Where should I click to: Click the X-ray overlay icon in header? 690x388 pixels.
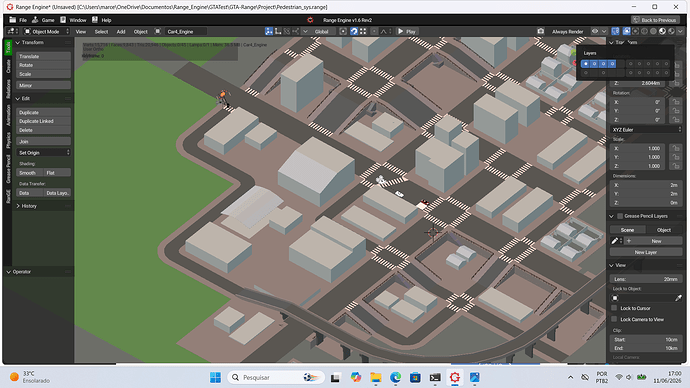click(x=635, y=31)
